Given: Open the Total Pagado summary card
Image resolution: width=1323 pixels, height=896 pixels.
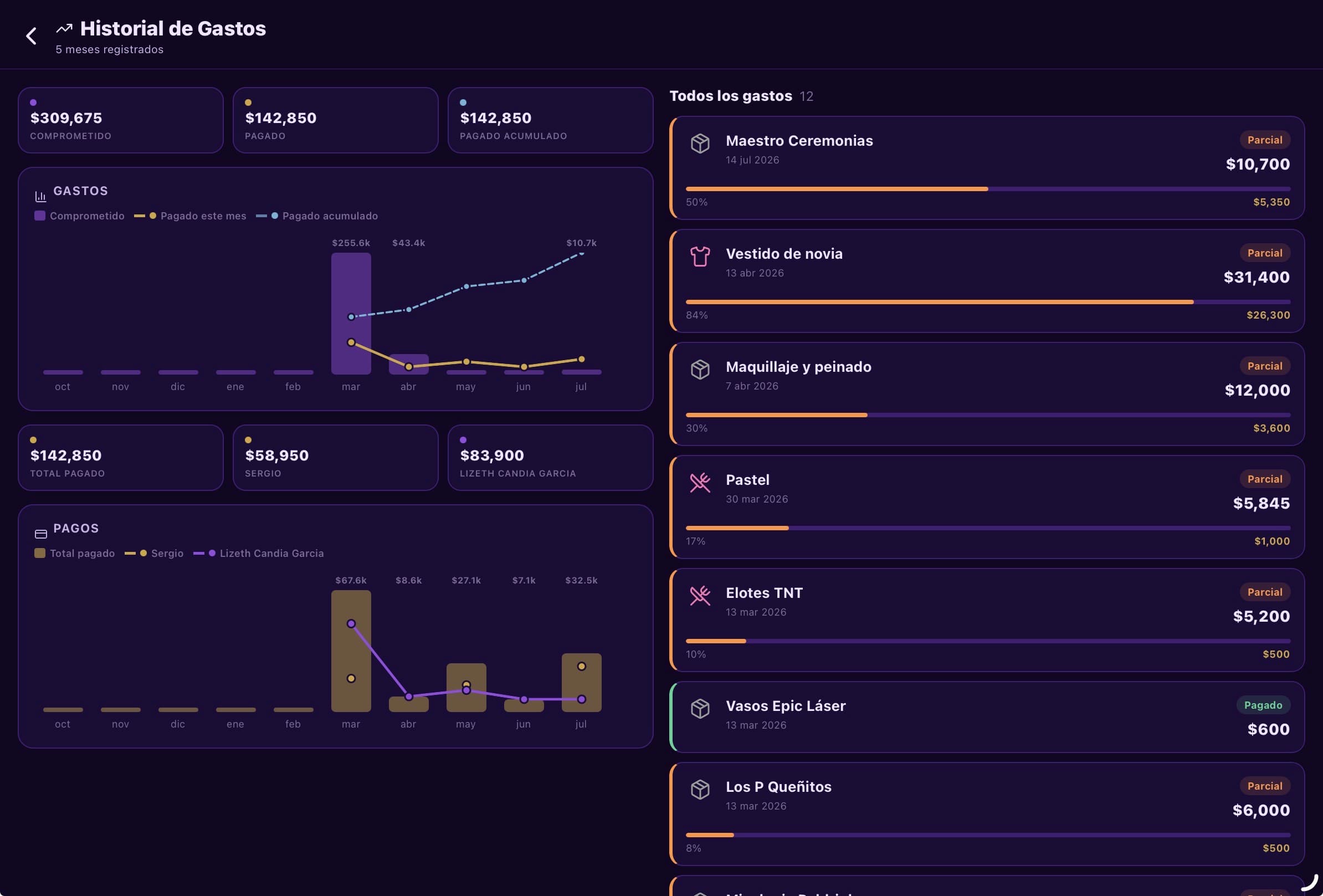Looking at the screenshot, I should [x=121, y=458].
